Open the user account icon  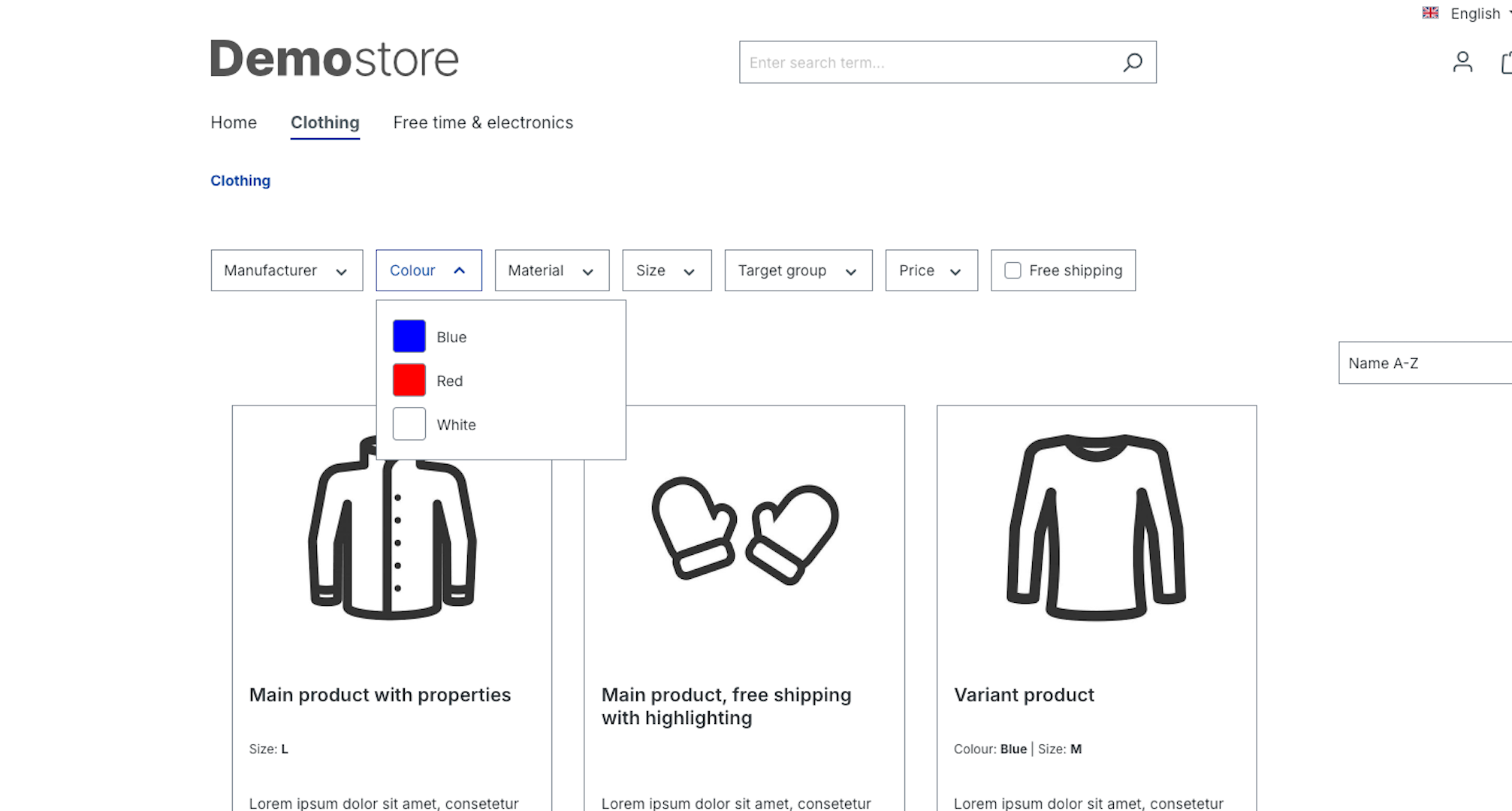click(1462, 62)
